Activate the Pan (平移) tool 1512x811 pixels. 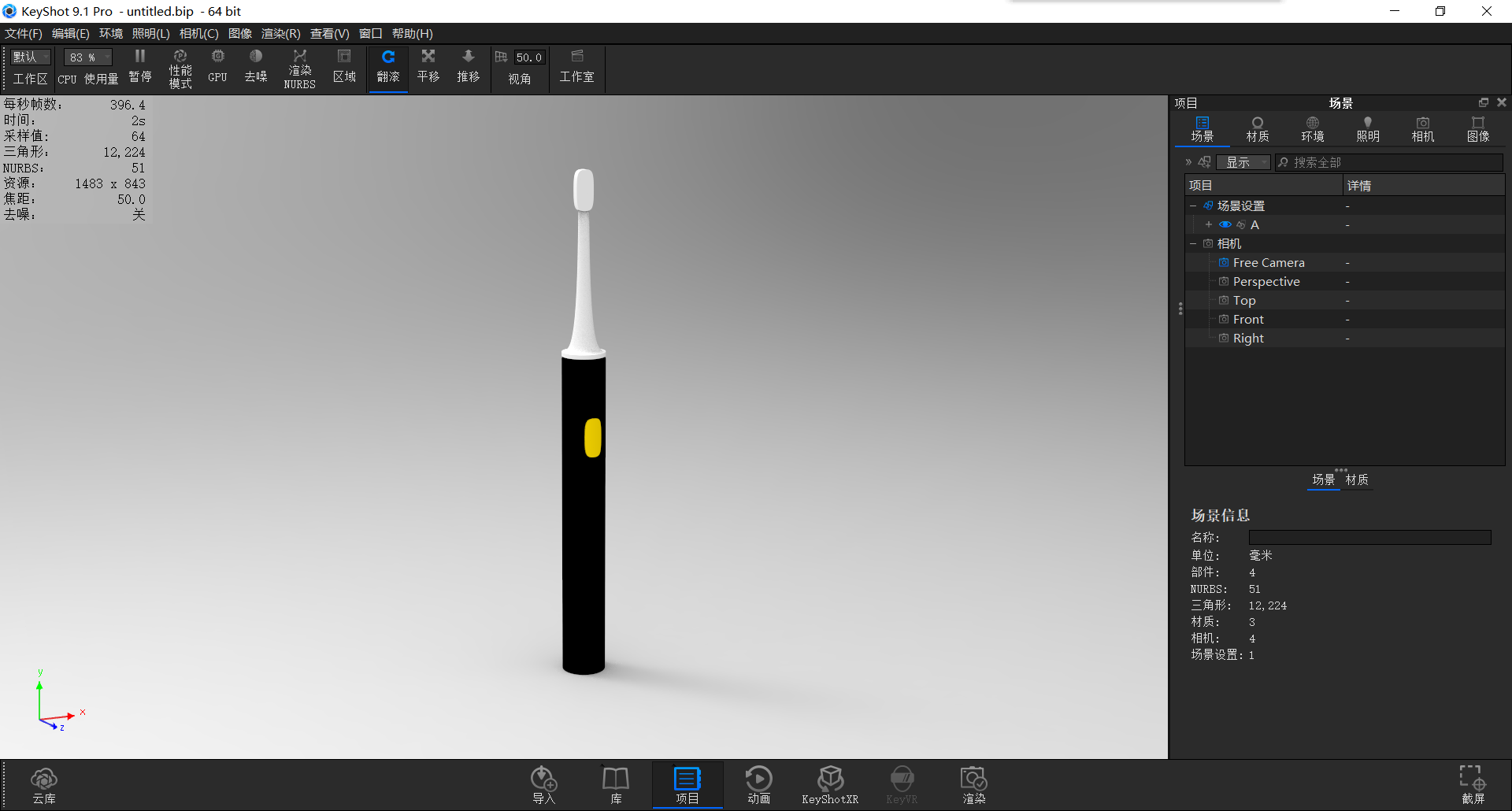[x=428, y=68]
